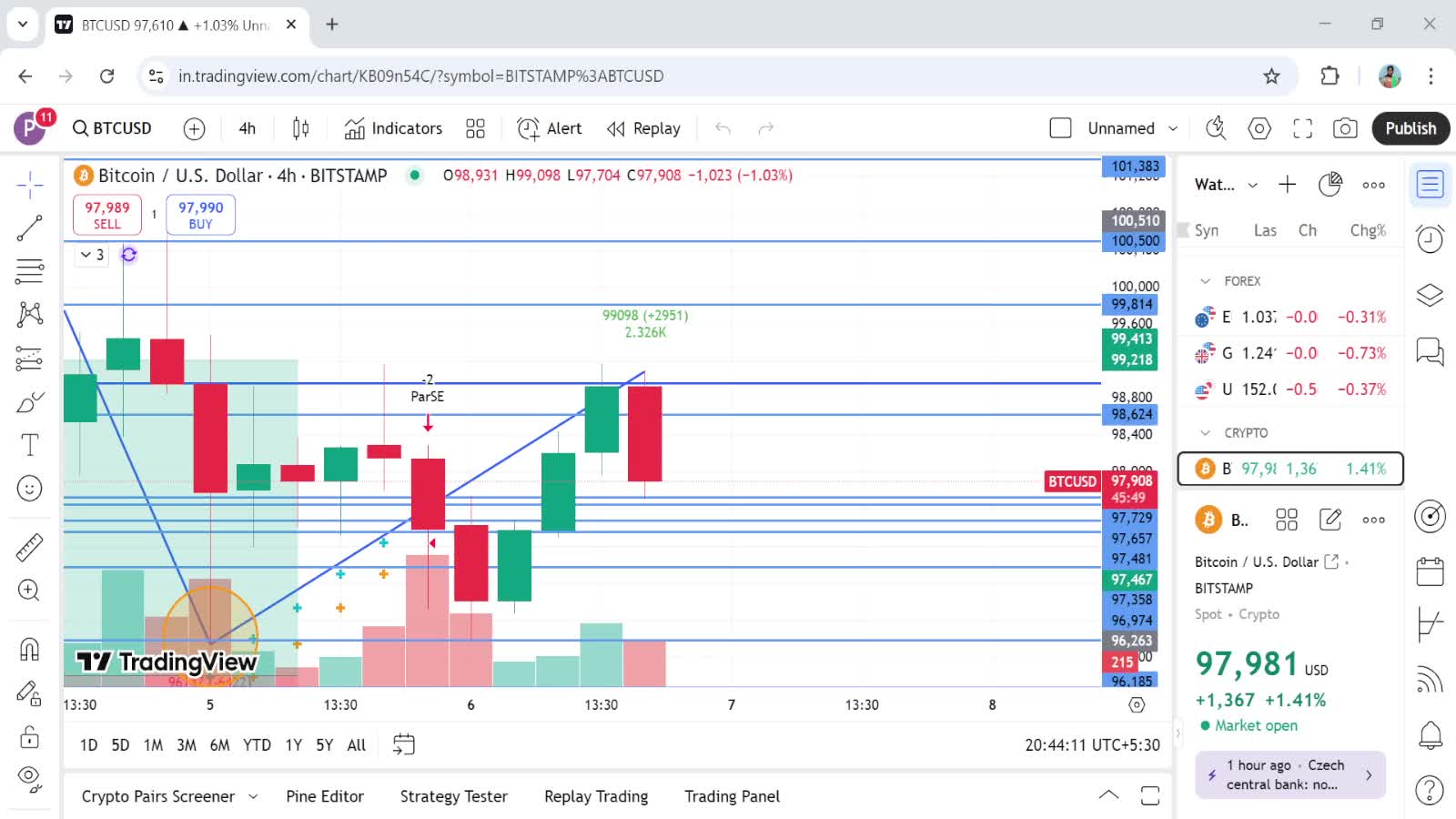
Task: Open the go to date calendar
Action: [x=403, y=744]
